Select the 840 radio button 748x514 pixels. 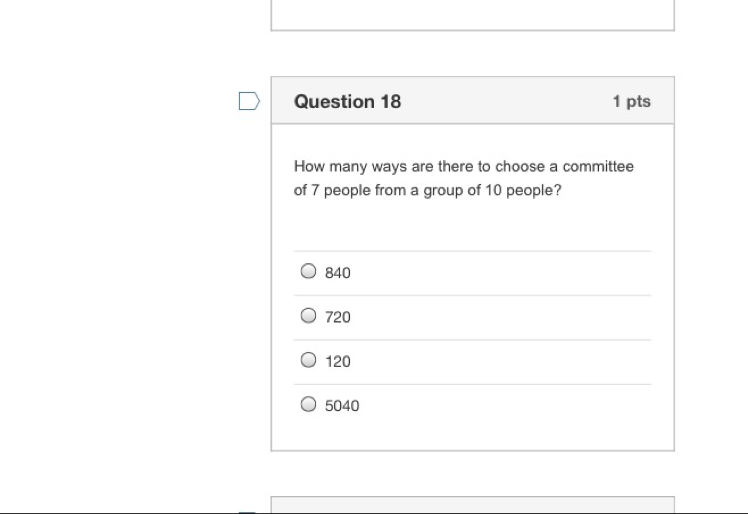(308, 271)
